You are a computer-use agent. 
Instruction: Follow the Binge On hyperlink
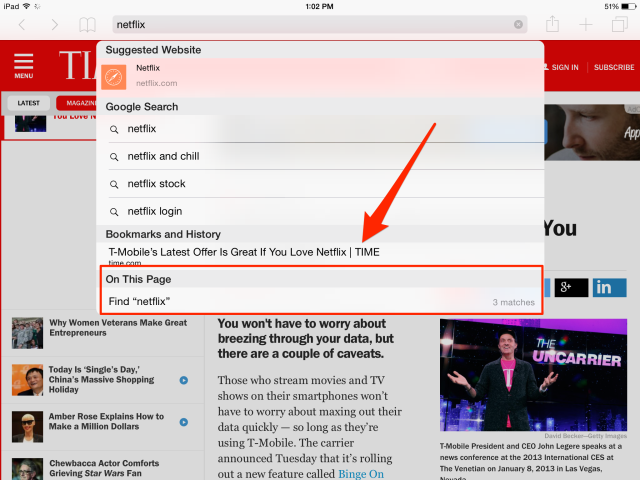tap(361, 473)
